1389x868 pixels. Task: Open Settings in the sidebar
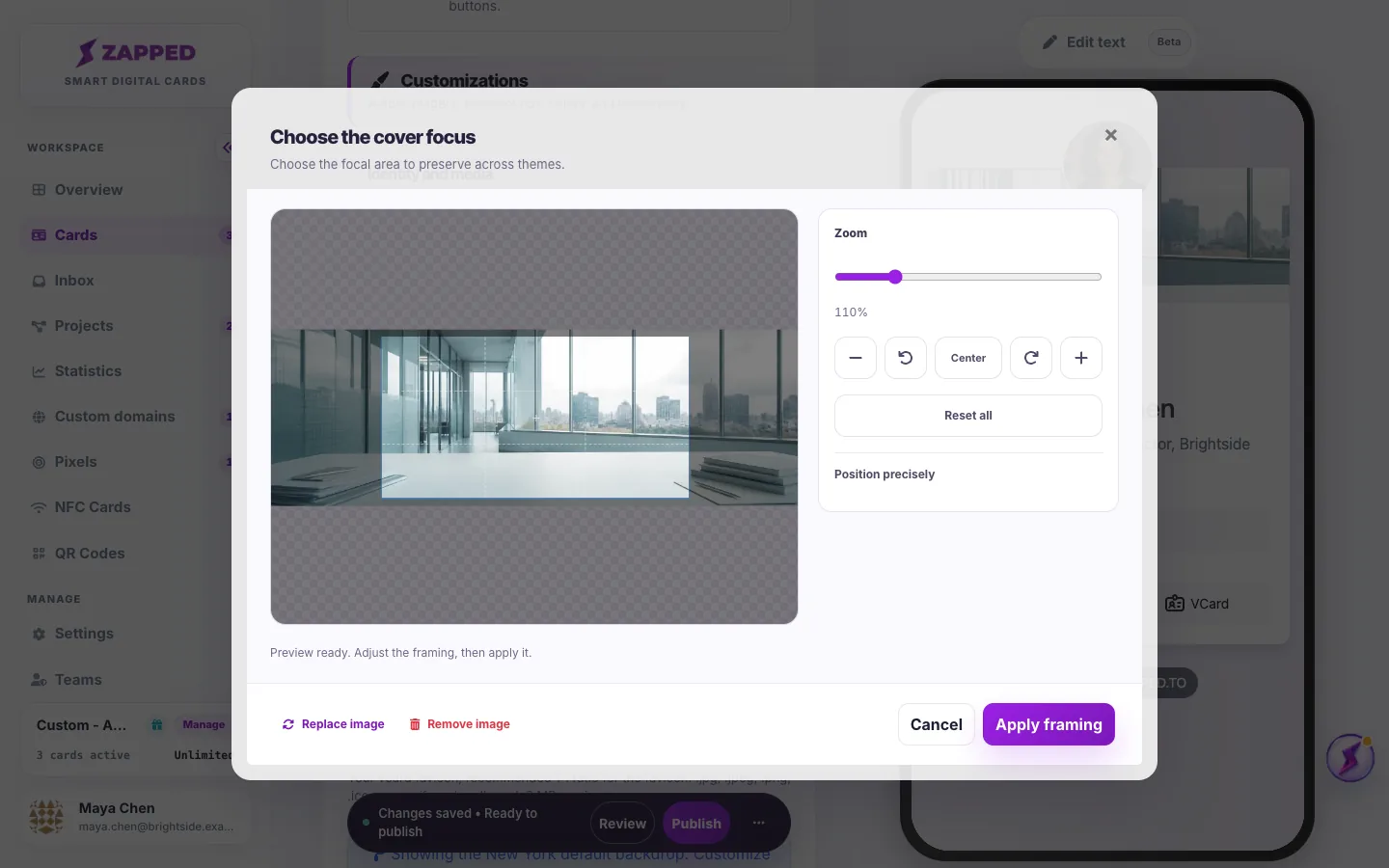click(x=84, y=634)
